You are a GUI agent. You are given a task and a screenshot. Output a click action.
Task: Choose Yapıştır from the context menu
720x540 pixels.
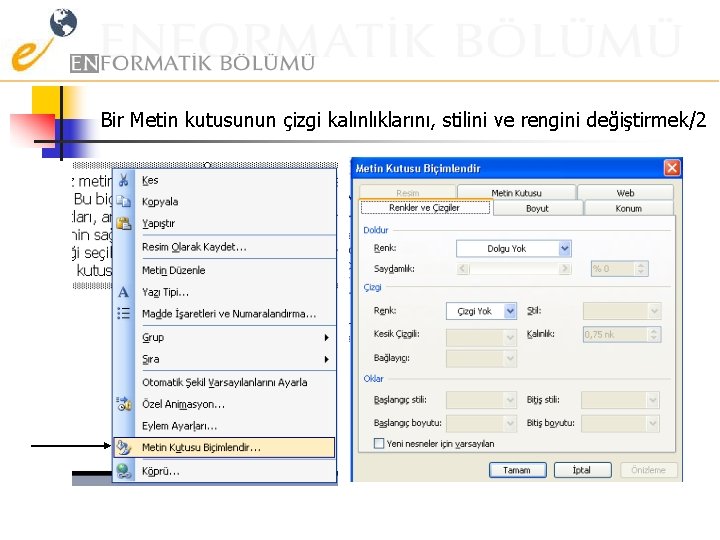click(225, 223)
